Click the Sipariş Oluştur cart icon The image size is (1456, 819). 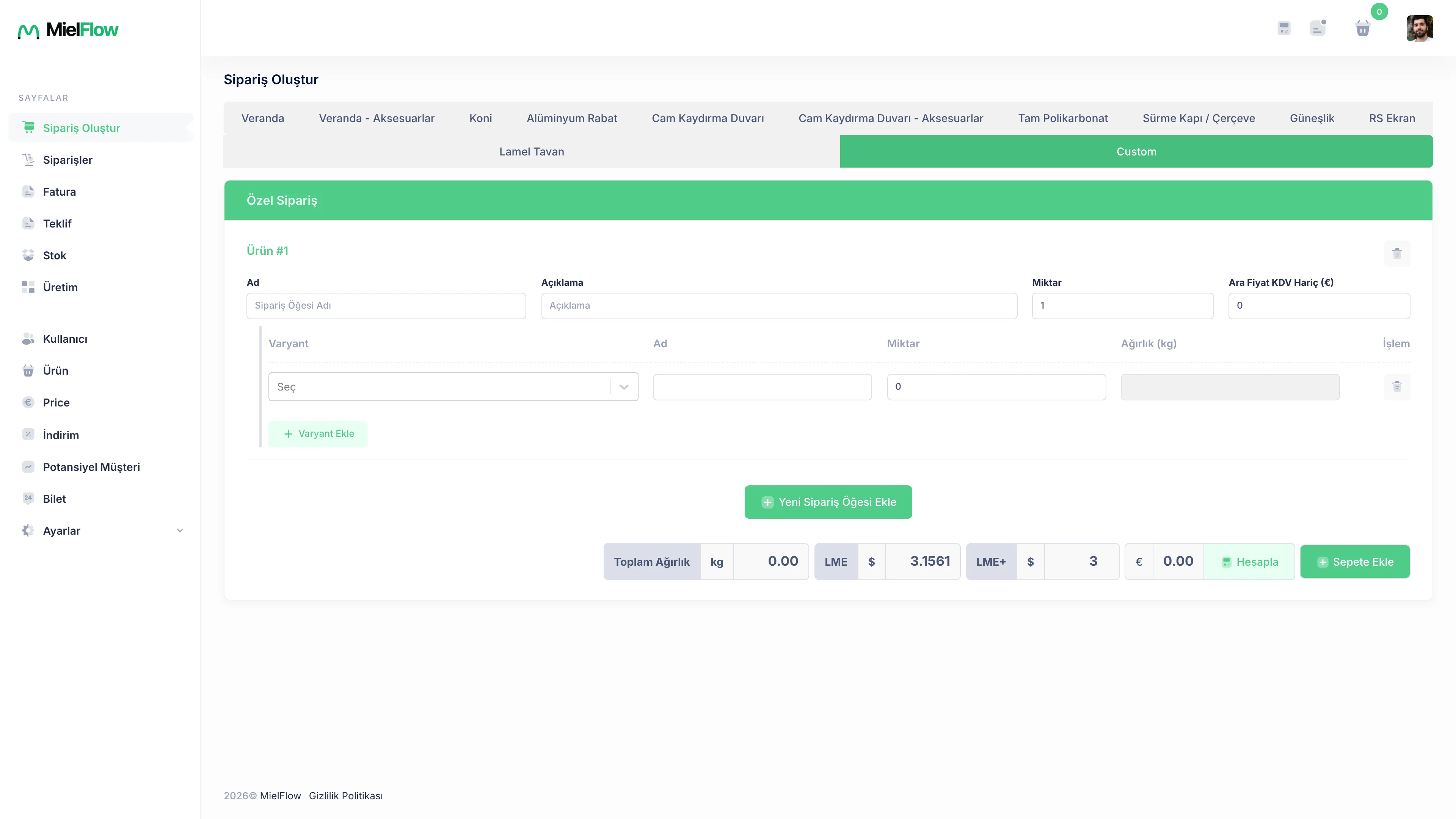pos(28,127)
